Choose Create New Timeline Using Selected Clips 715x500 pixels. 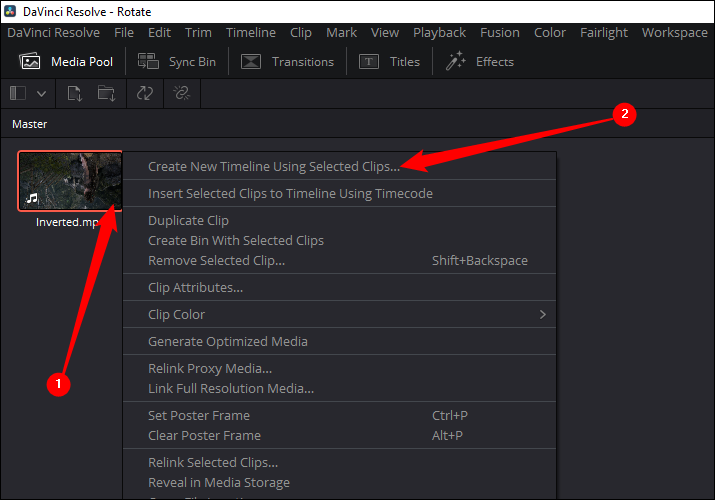[x=273, y=166]
